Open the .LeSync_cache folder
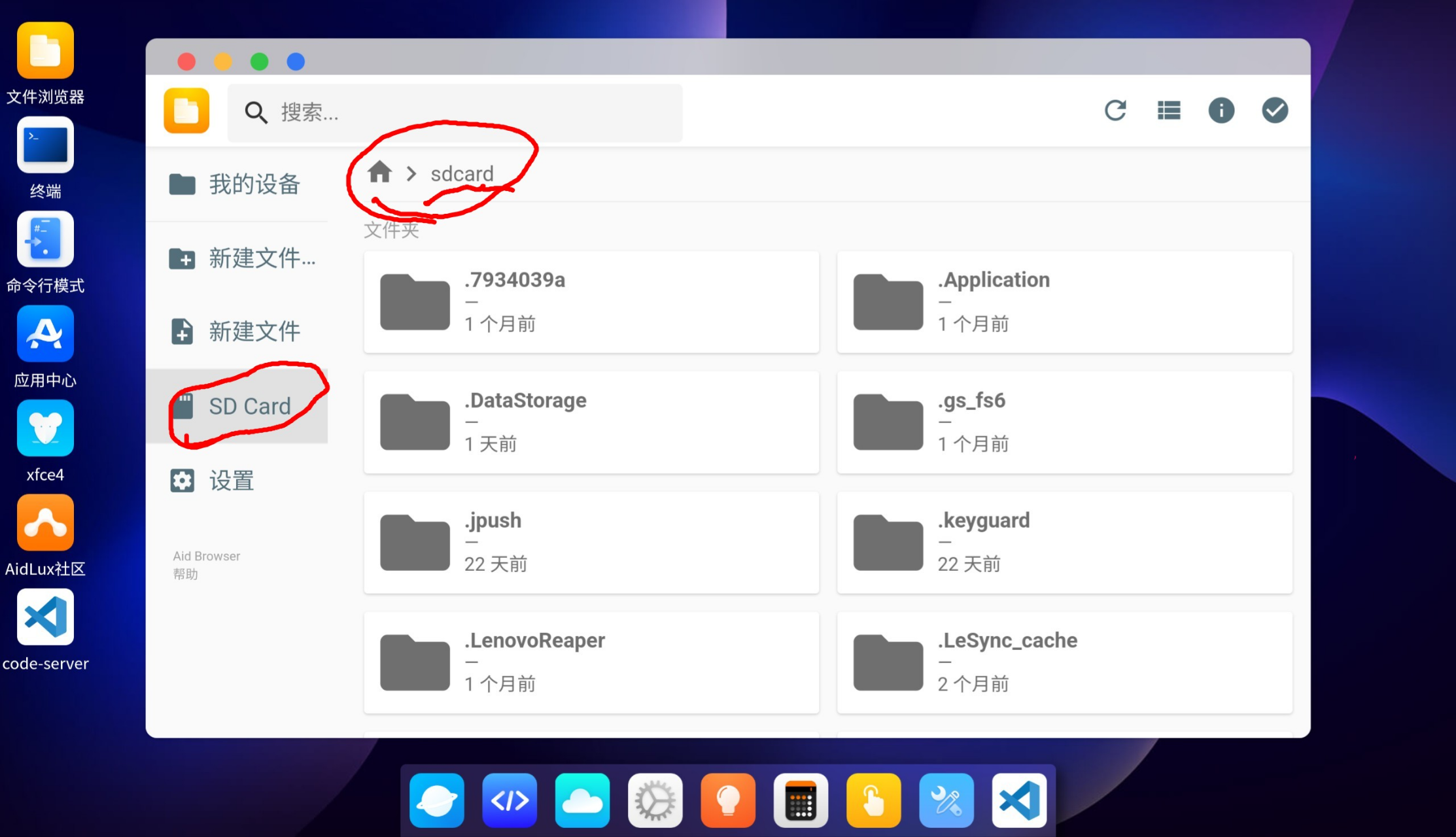Screen dimensions: 1456x837 [x=1065, y=662]
